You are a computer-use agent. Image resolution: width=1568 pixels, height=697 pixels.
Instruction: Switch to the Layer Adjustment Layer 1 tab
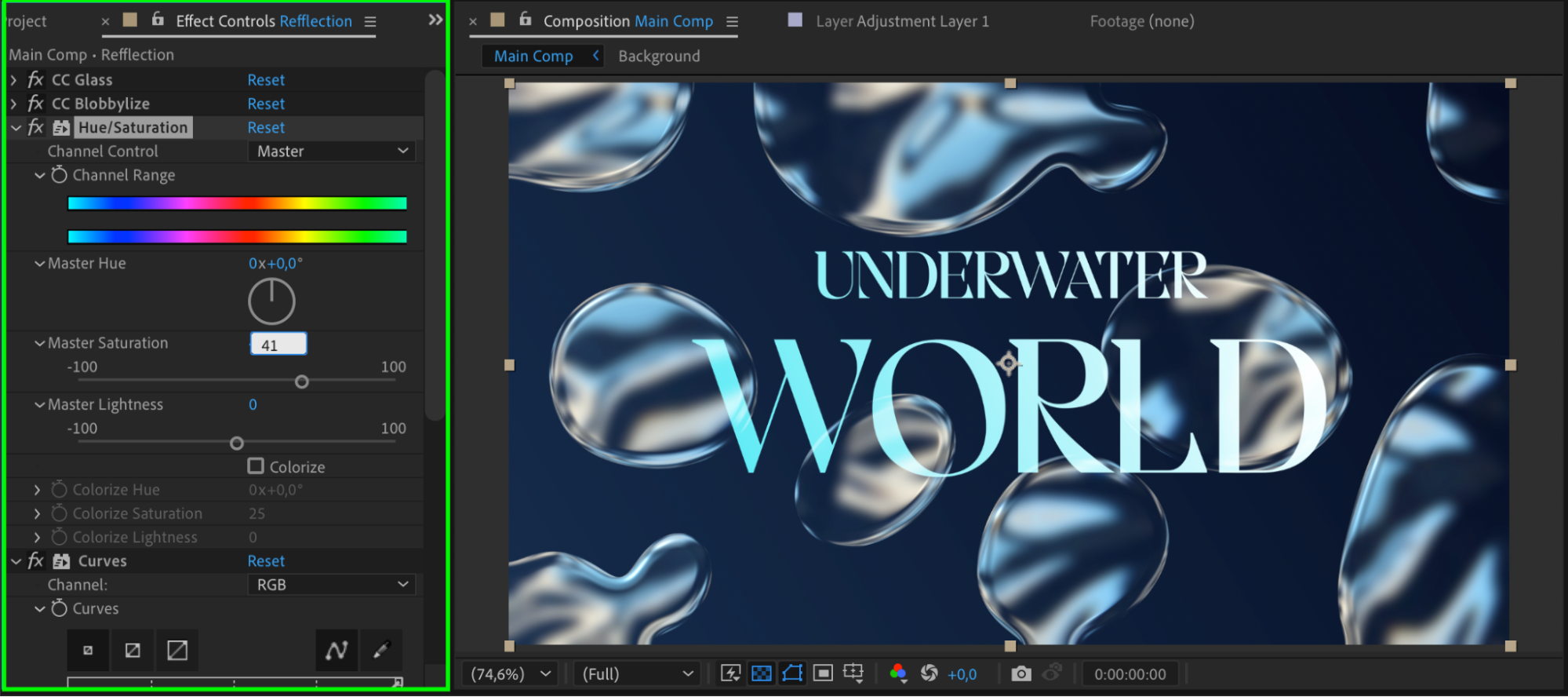click(x=901, y=21)
